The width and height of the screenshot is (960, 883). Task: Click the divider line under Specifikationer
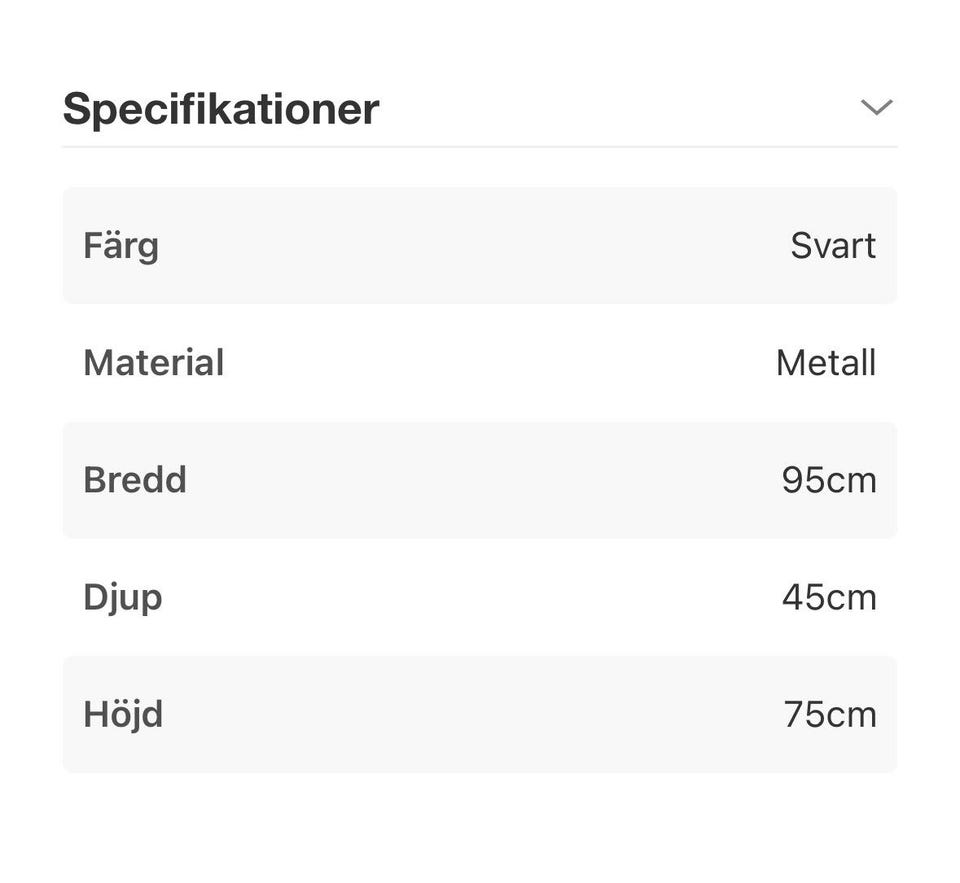(480, 147)
